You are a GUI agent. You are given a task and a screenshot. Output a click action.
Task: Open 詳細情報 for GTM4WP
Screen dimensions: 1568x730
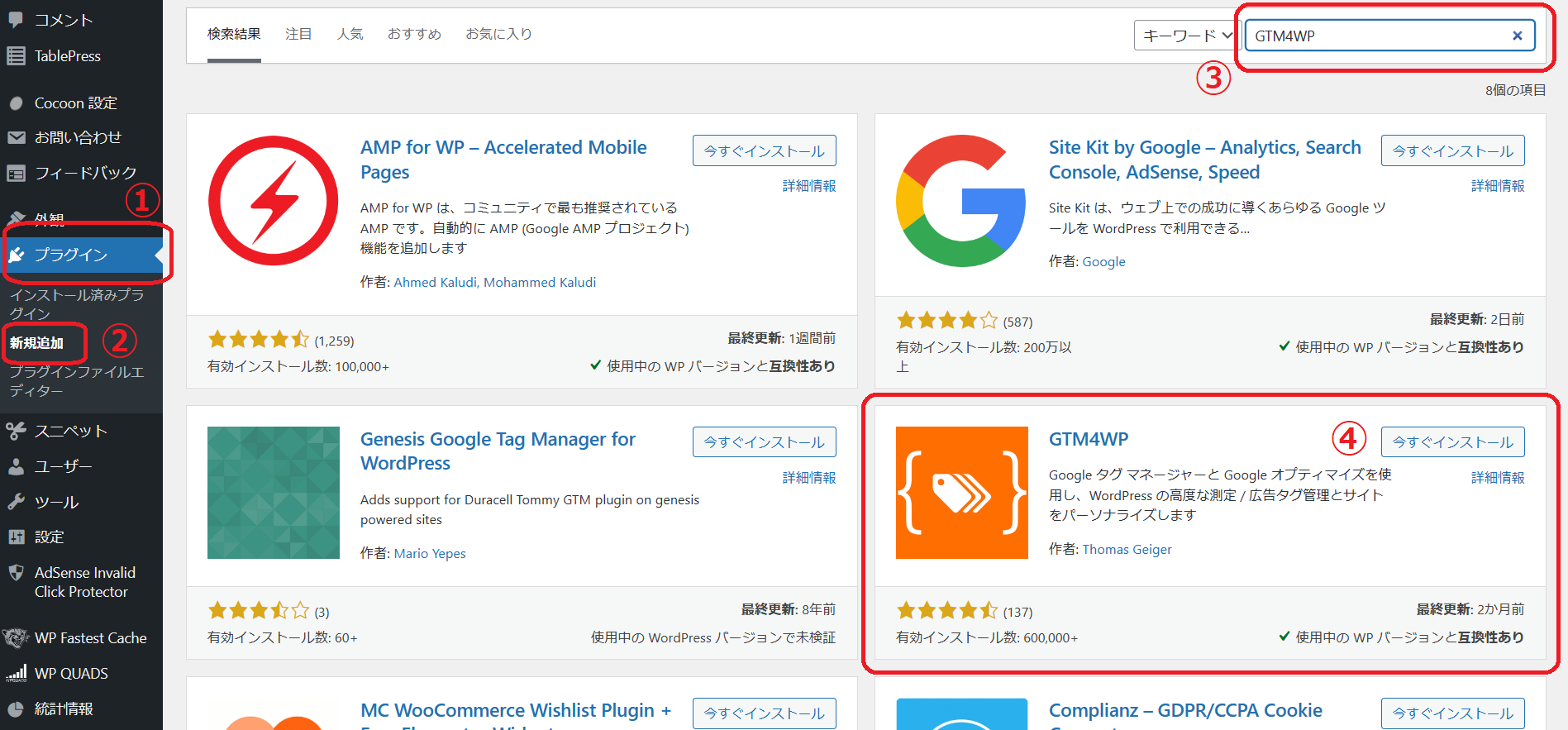[x=1498, y=478]
